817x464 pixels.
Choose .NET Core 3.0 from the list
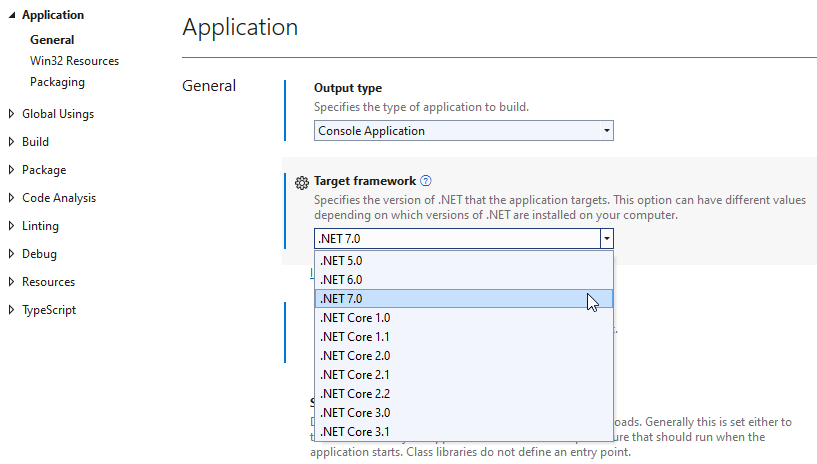(464, 413)
